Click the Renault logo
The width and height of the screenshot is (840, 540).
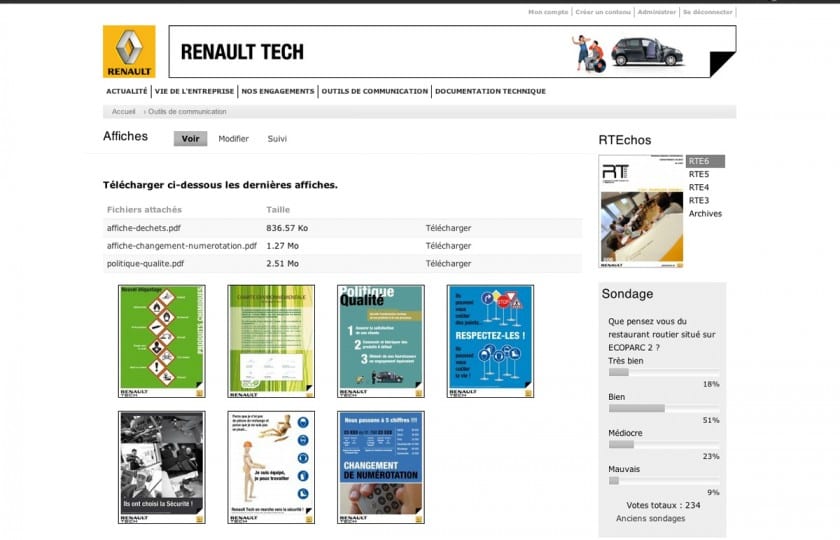click(129, 51)
